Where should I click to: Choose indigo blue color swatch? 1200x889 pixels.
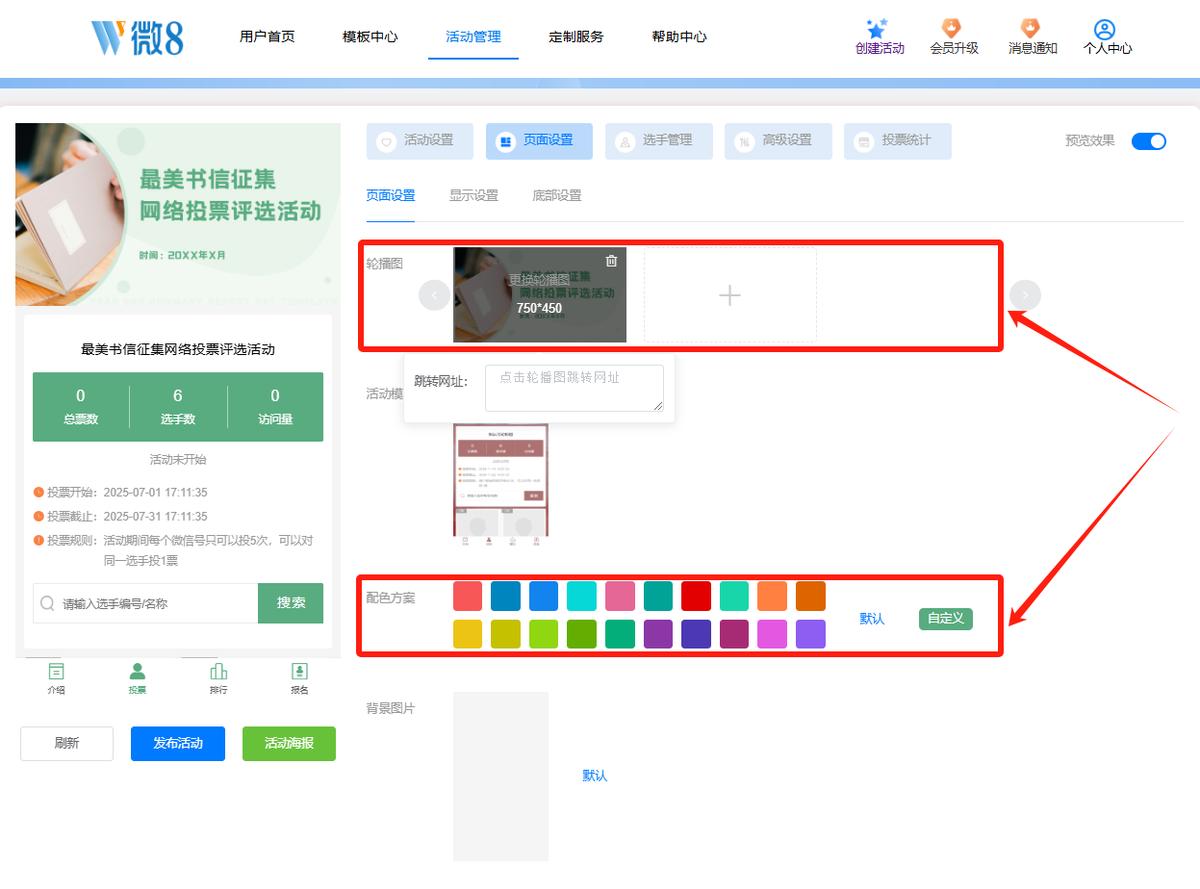point(696,634)
